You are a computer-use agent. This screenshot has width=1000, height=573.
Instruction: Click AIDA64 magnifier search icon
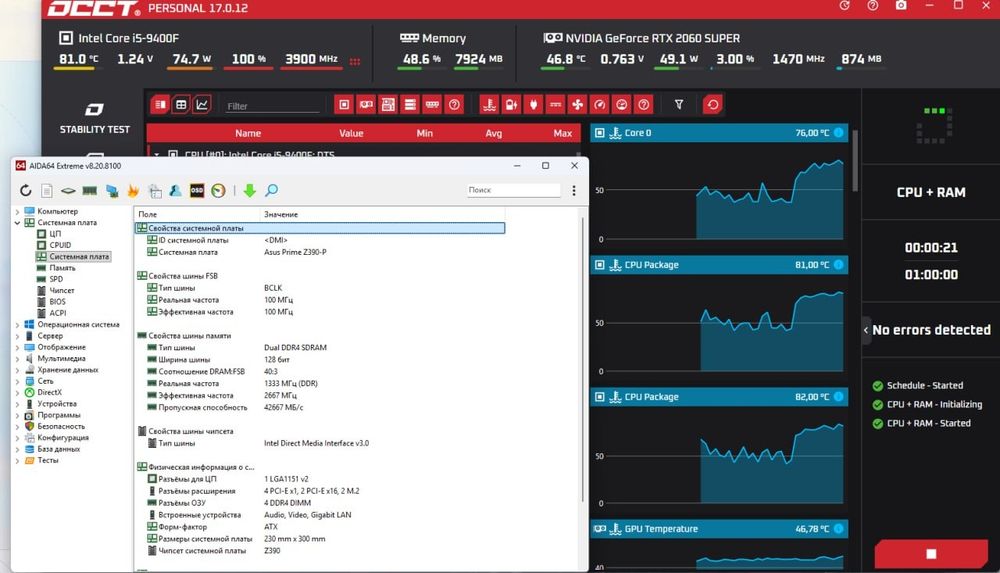[272, 190]
